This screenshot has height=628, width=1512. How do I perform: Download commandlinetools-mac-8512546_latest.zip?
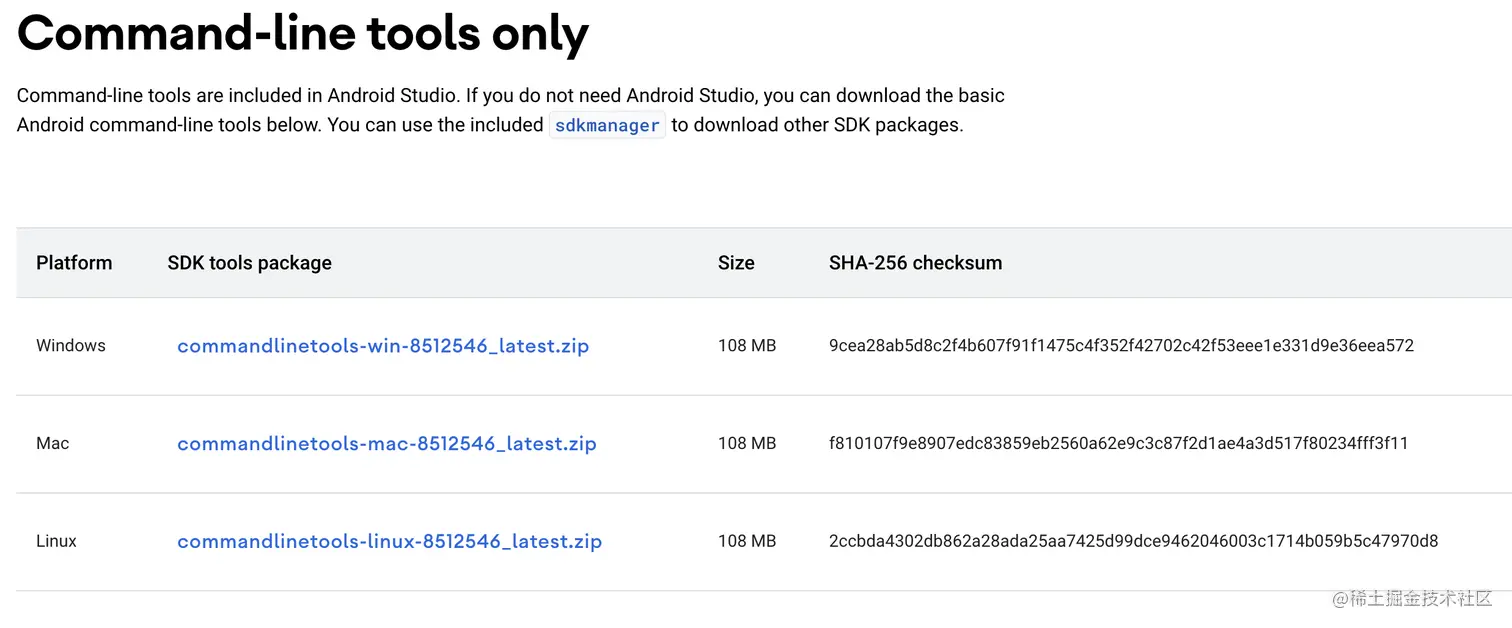pyautogui.click(x=386, y=444)
